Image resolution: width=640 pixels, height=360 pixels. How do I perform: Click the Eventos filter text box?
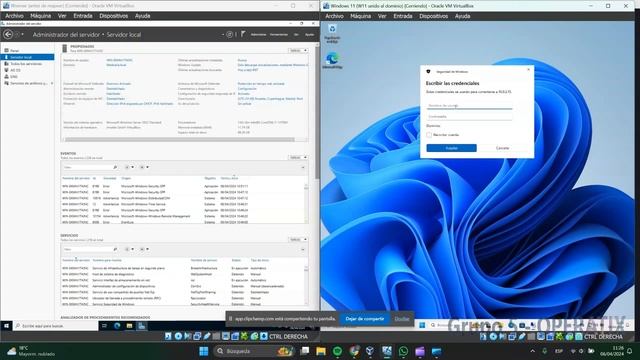pos(87,167)
